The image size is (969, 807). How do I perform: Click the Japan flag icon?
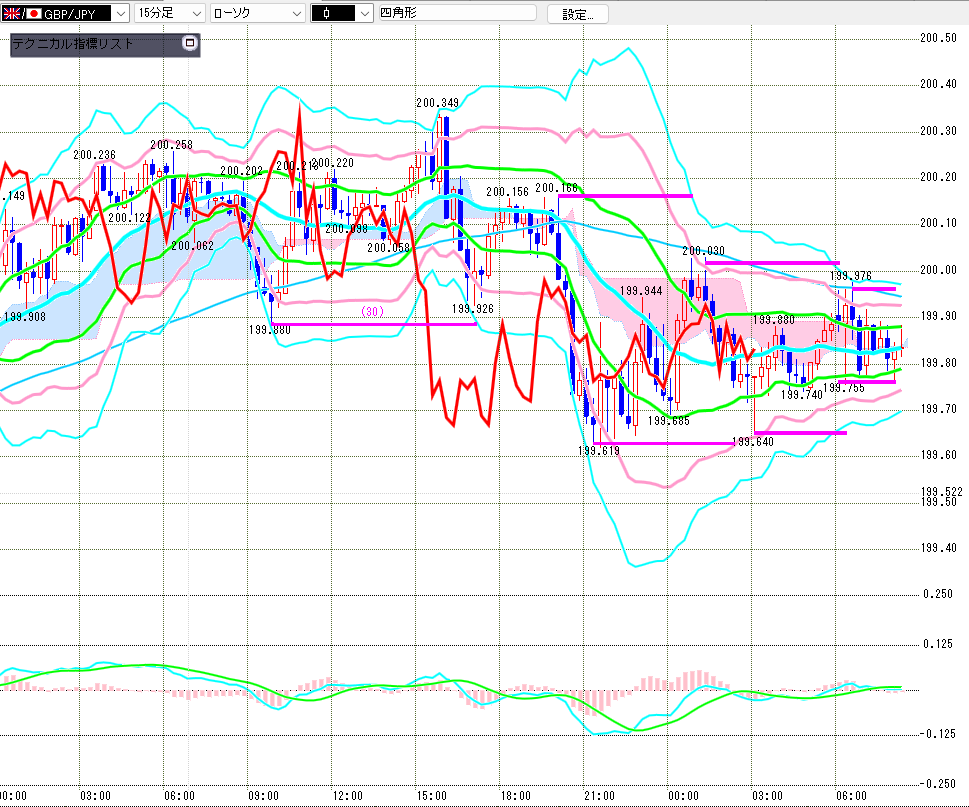pos(33,13)
